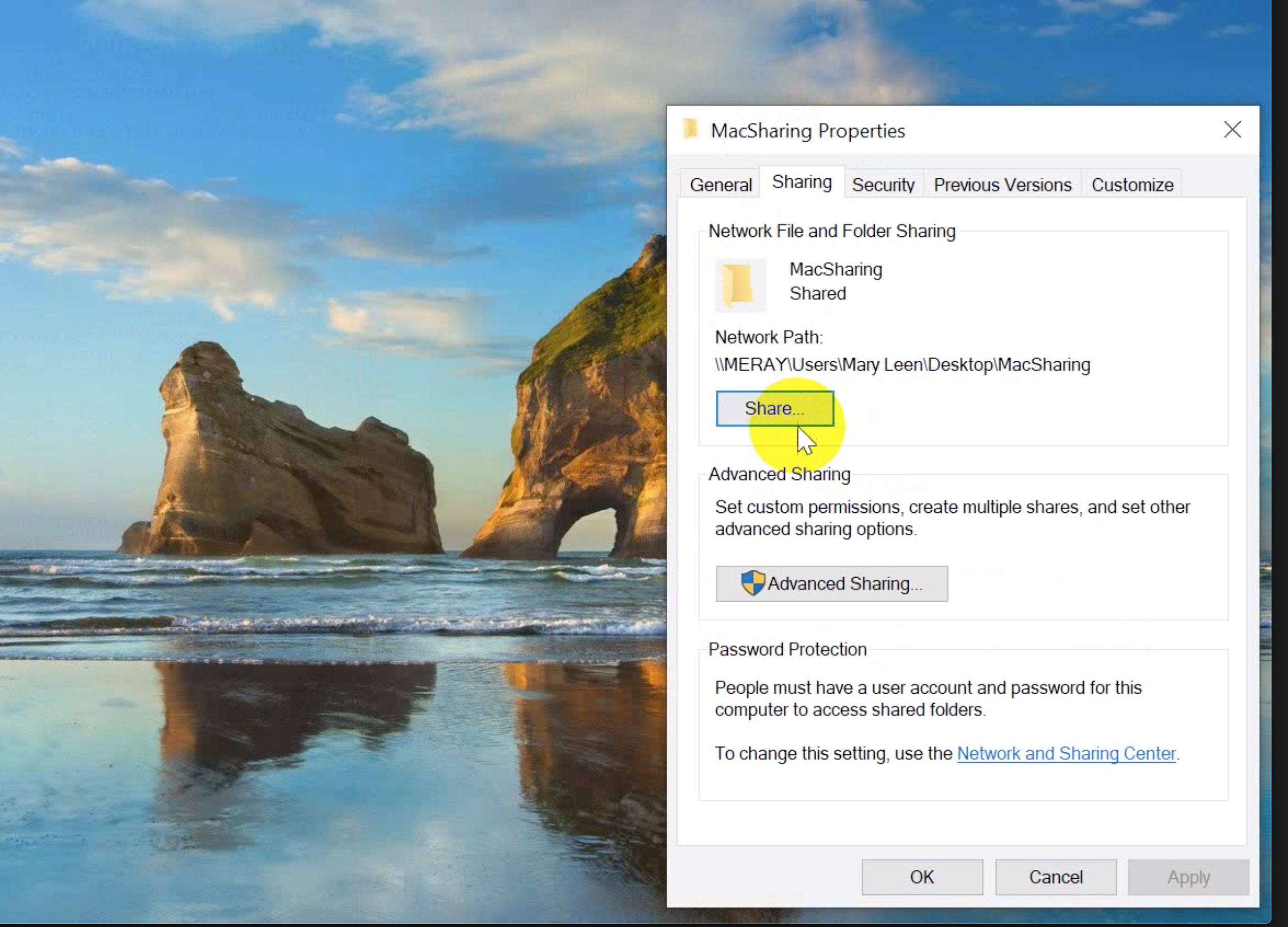Confirm with the OK button
The width and height of the screenshot is (1288, 927).
(x=922, y=877)
